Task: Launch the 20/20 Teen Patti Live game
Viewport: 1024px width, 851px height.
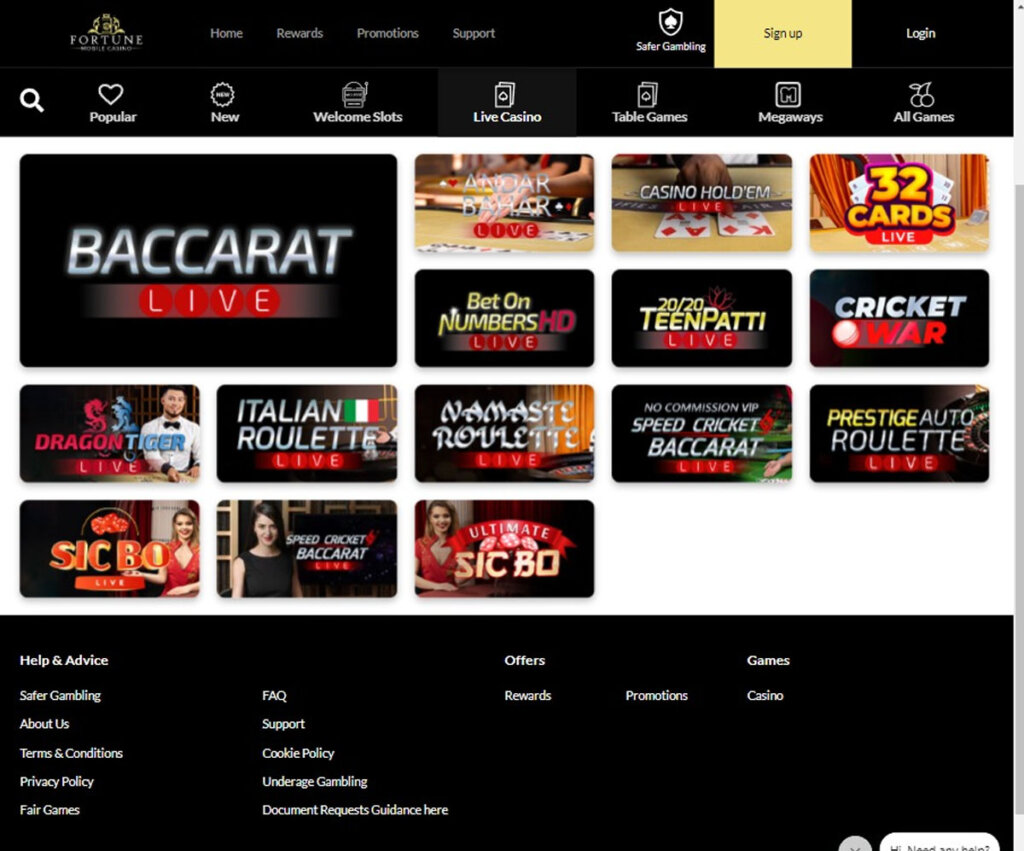Action: coord(701,318)
